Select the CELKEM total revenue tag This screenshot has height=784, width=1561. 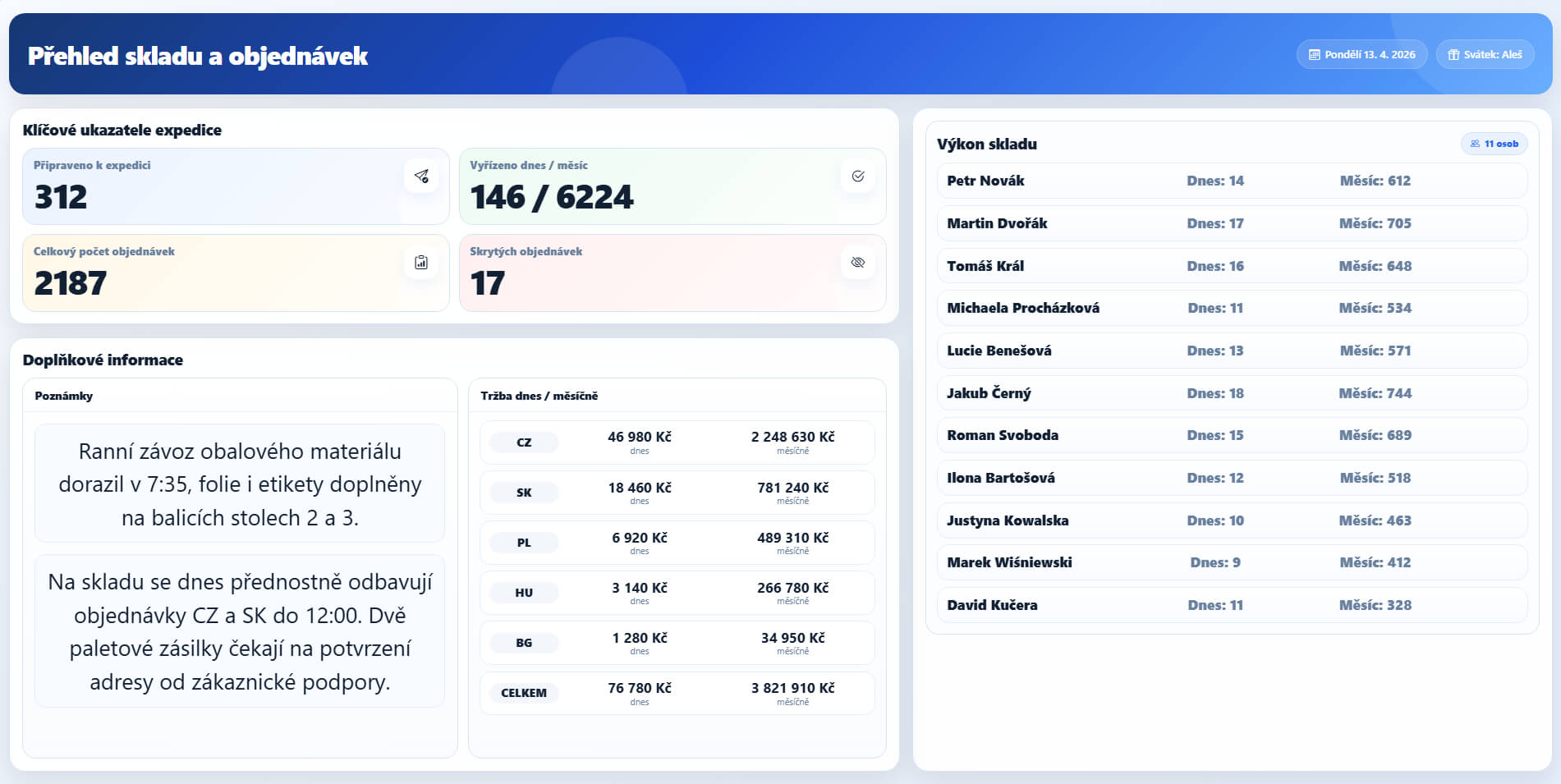coord(524,693)
